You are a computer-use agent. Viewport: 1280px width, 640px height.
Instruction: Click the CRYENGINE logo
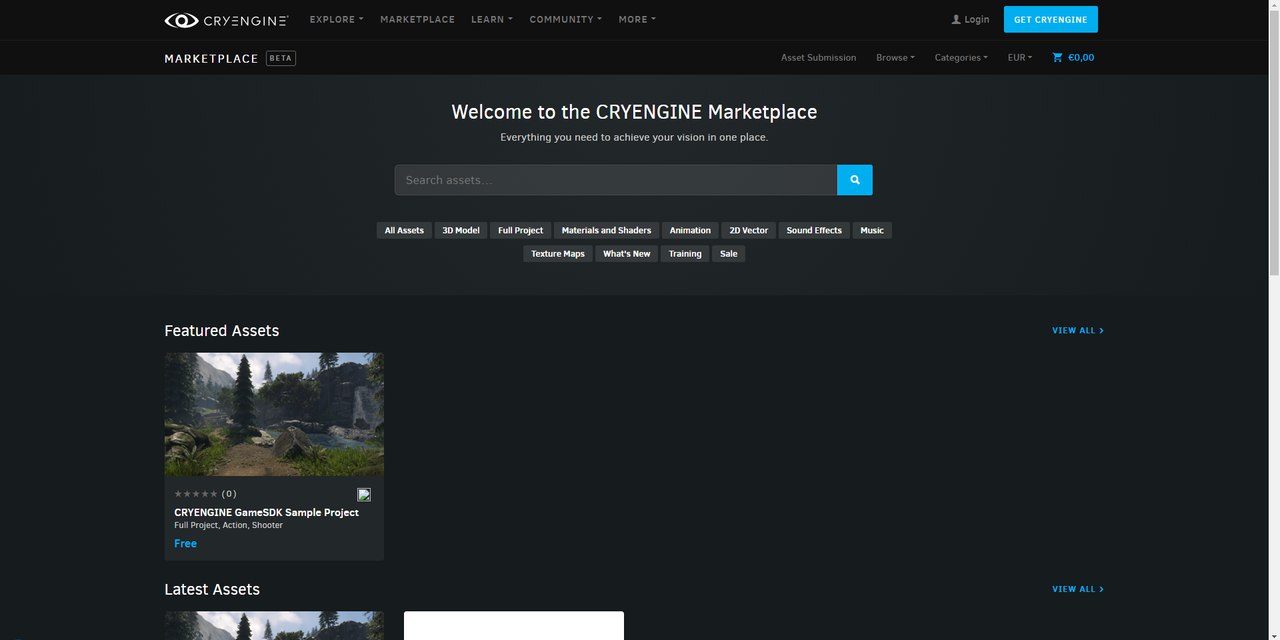[227, 19]
